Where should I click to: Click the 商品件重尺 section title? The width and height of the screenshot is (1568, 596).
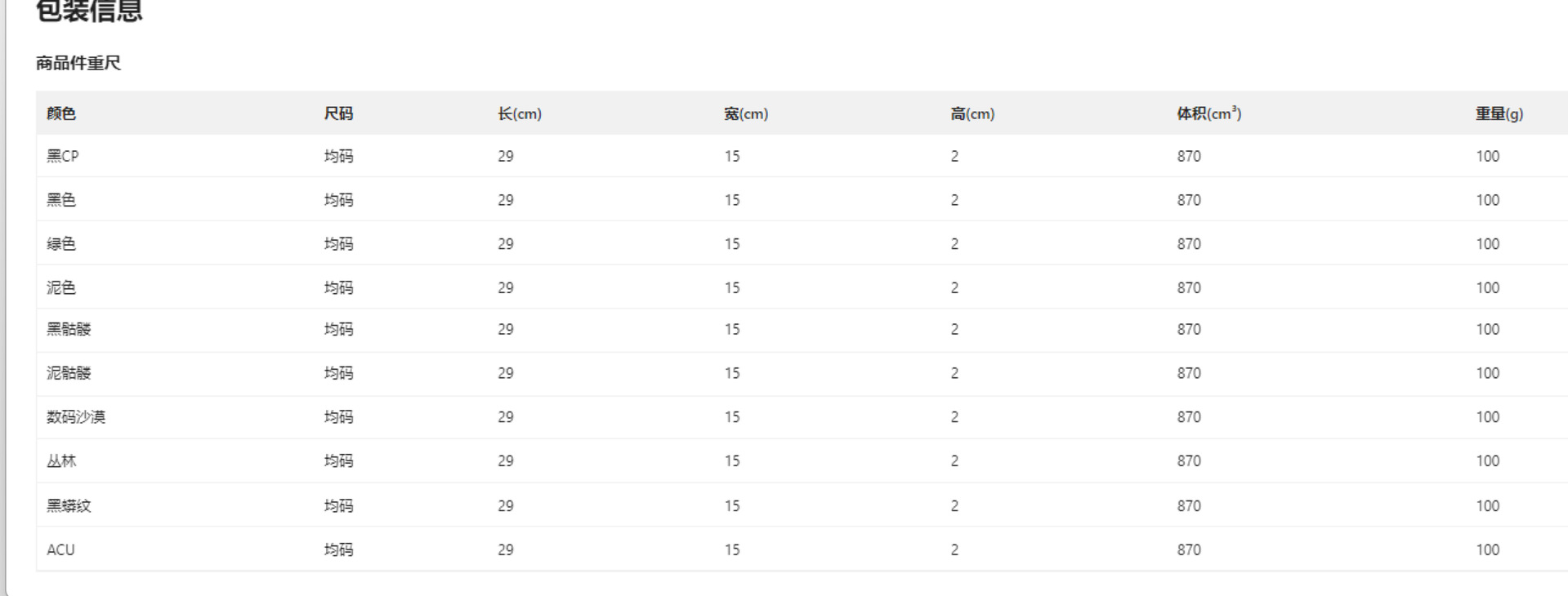(78, 63)
